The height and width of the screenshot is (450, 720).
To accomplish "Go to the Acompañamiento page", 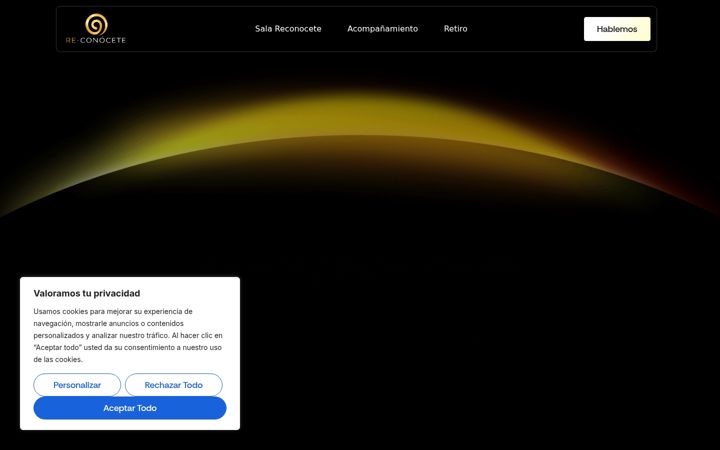I will tap(382, 29).
